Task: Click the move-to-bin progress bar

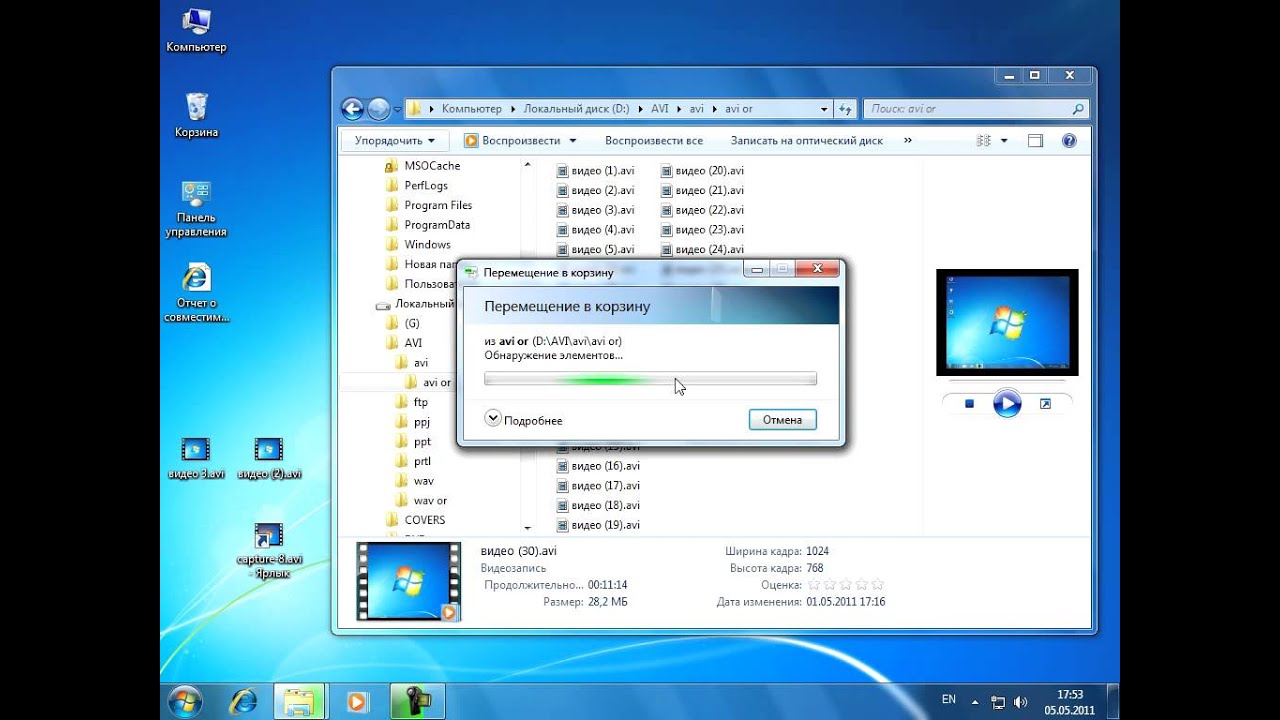Action: tap(650, 379)
